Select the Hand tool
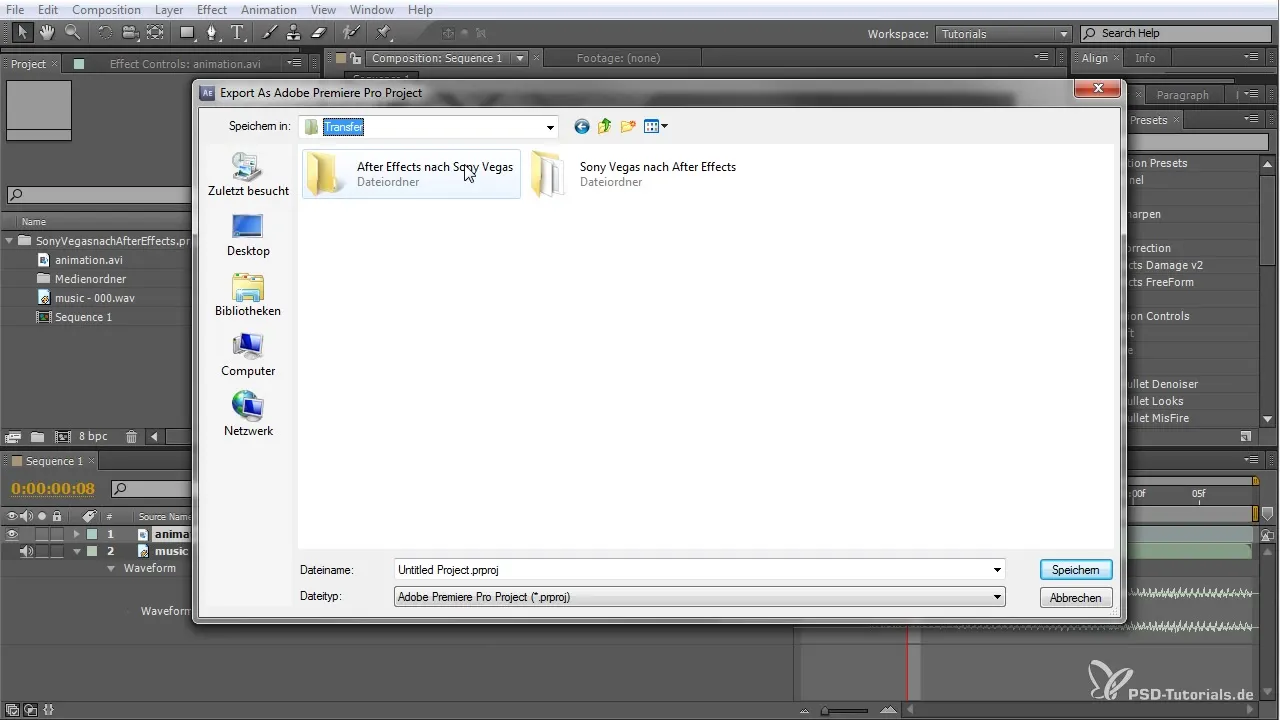This screenshot has height=720, width=1280. [48, 33]
